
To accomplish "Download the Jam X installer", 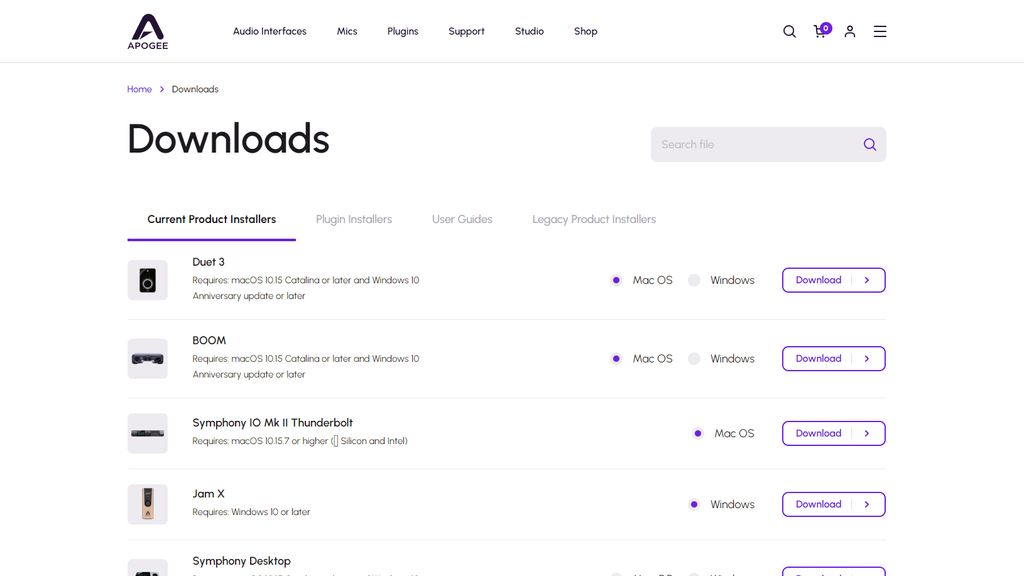I will tap(833, 504).
